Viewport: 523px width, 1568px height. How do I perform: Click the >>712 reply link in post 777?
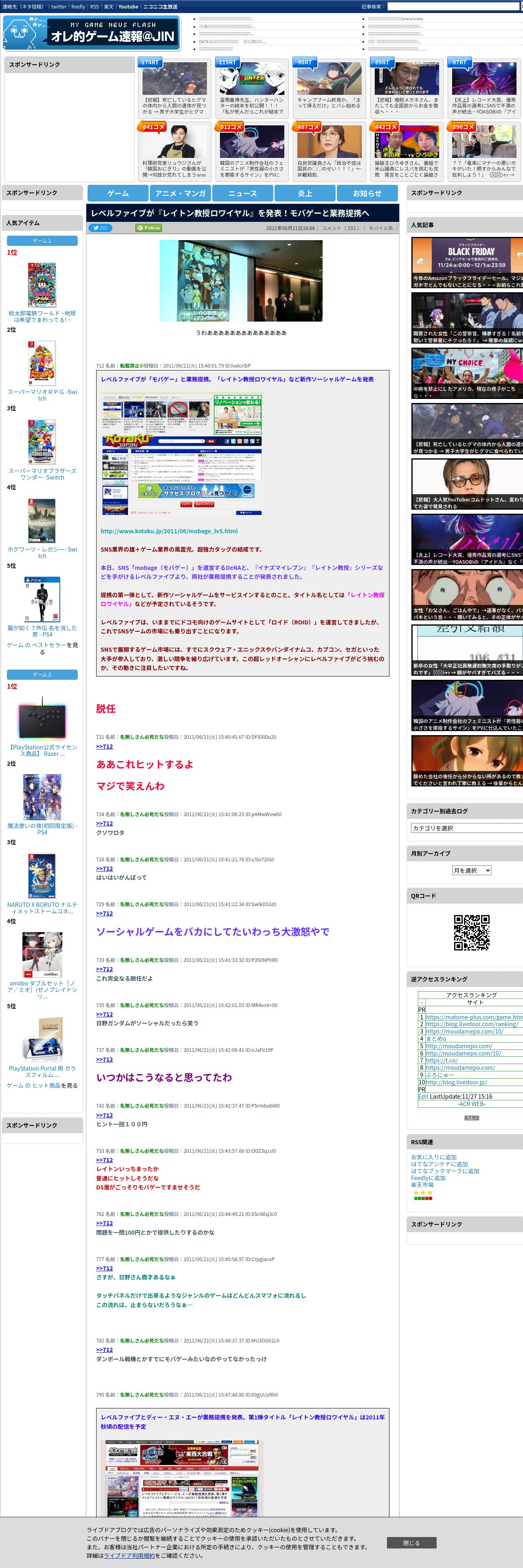point(104,1268)
